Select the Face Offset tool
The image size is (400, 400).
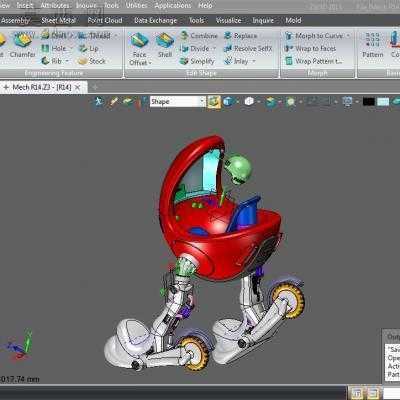click(x=140, y=49)
